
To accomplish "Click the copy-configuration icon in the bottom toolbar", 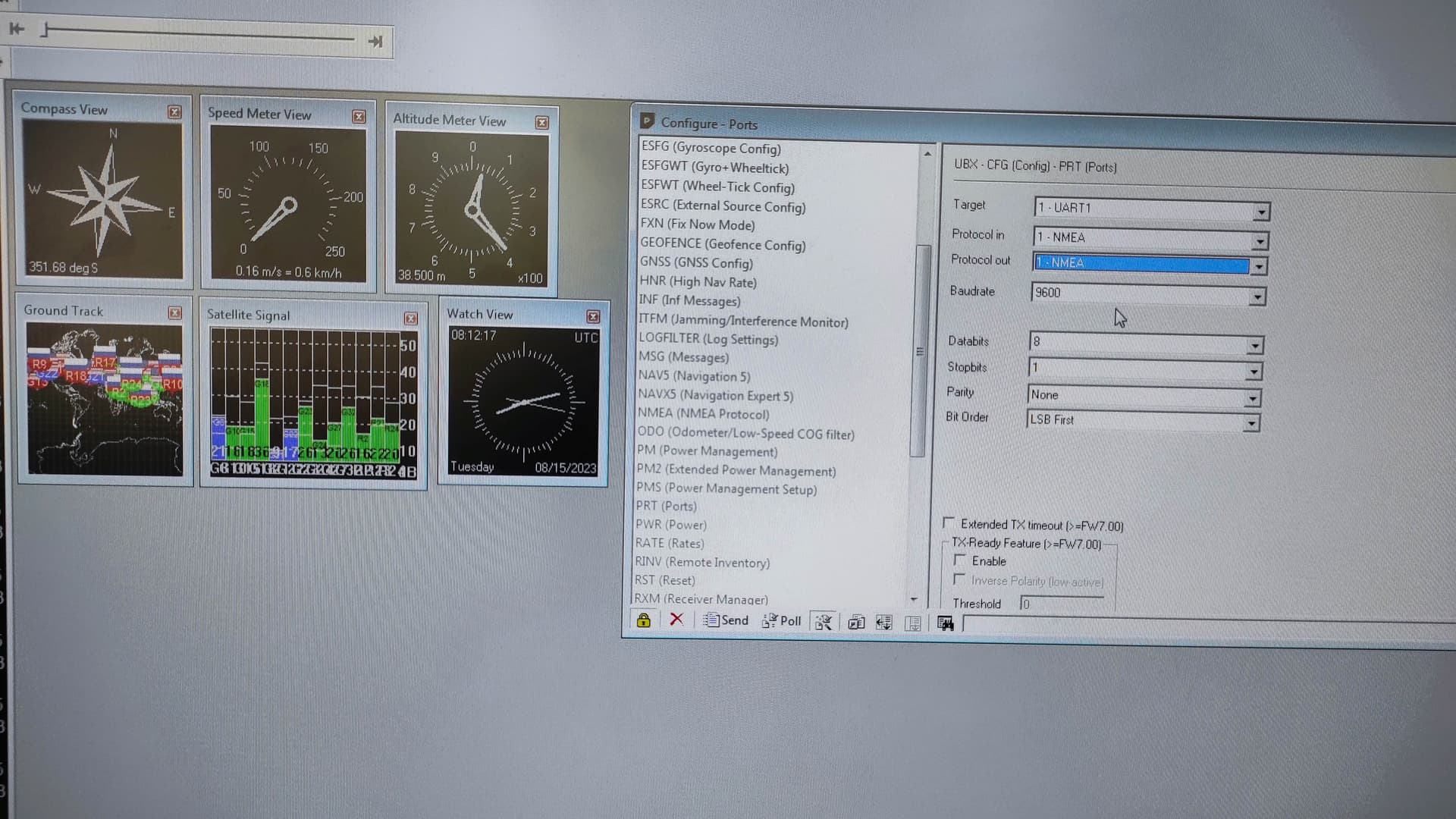I will [856, 623].
